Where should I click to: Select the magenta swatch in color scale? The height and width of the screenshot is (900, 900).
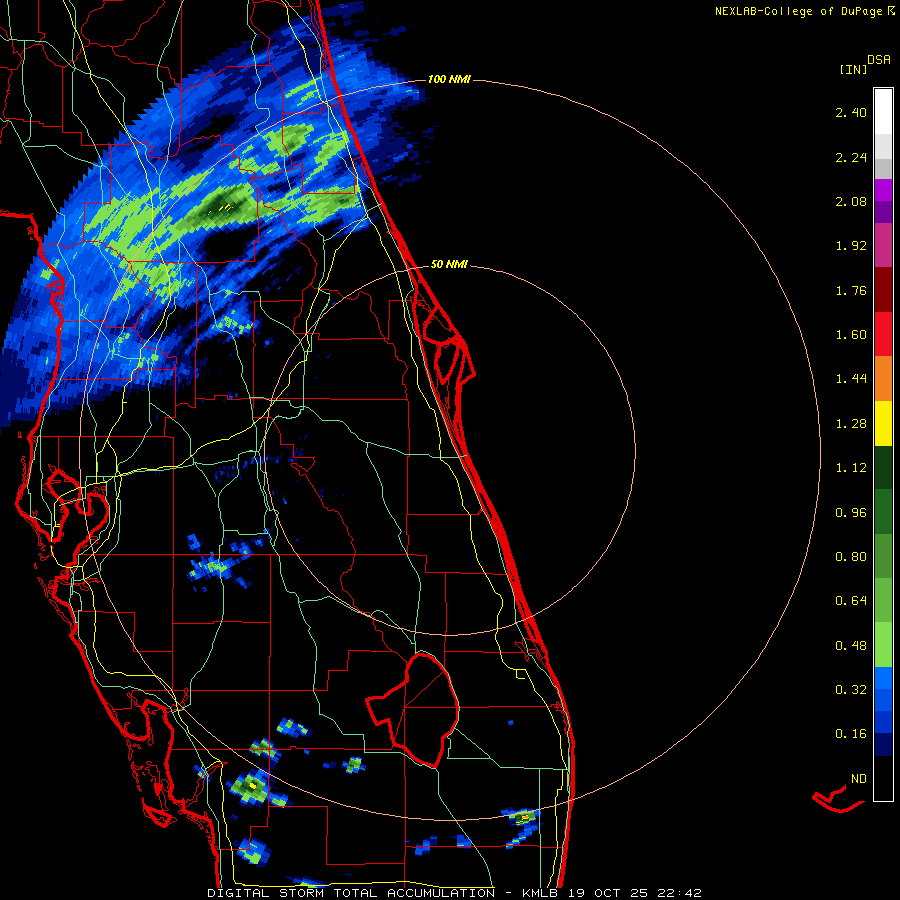(x=883, y=245)
